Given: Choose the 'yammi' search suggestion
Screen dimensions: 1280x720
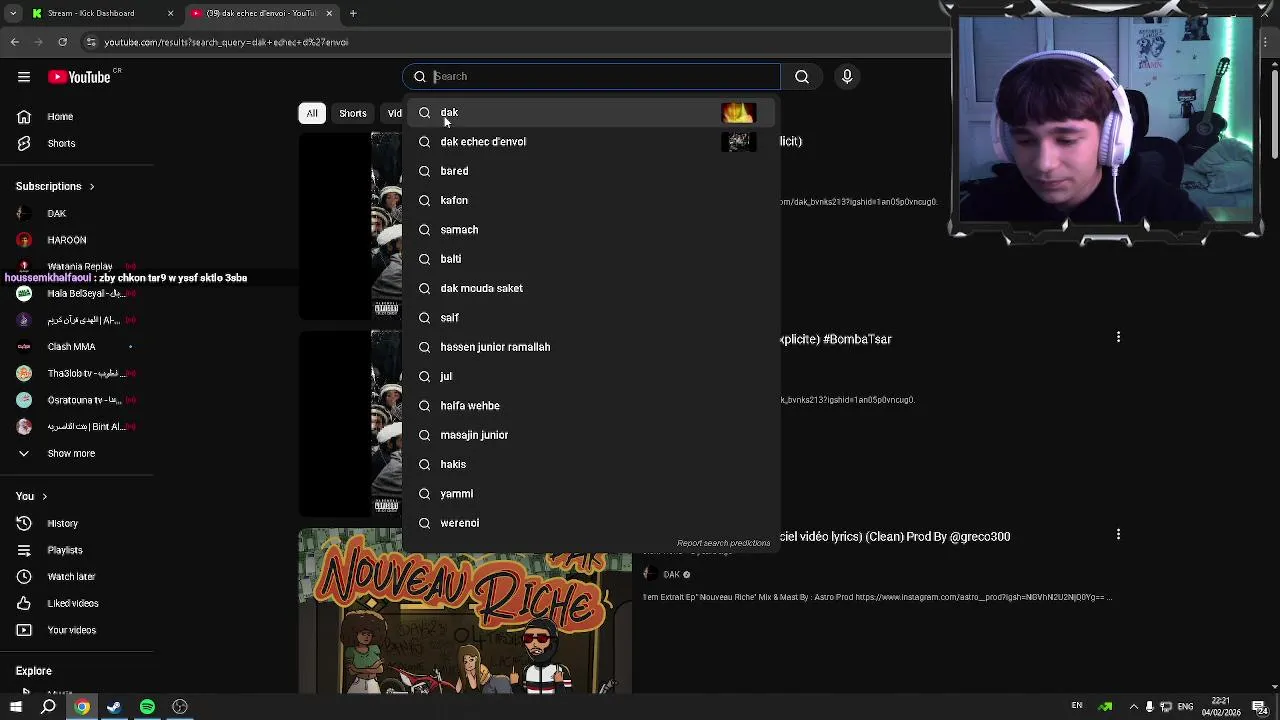Looking at the screenshot, I should pos(590,493).
